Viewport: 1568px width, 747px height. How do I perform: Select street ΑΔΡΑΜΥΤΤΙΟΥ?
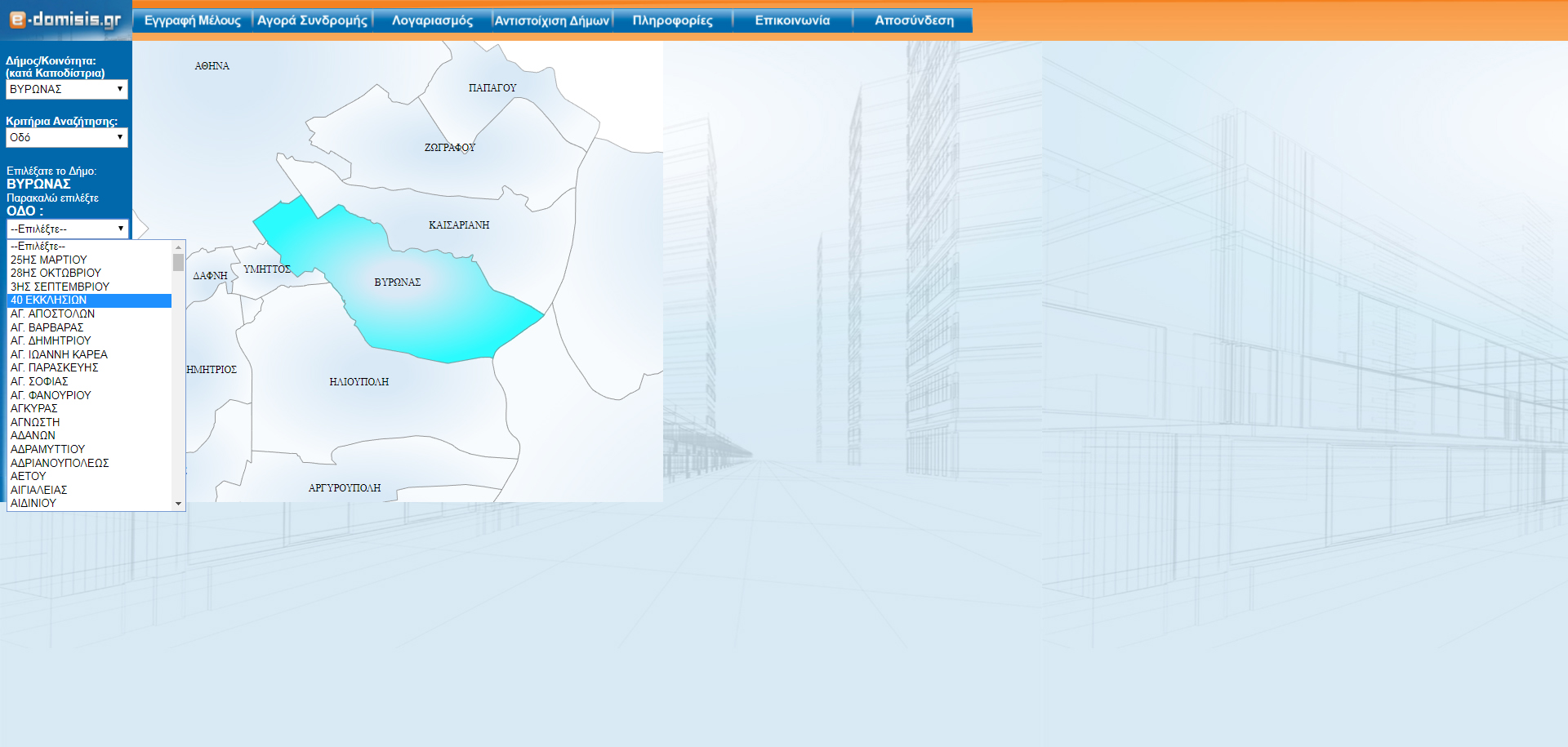click(x=90, y=449)
